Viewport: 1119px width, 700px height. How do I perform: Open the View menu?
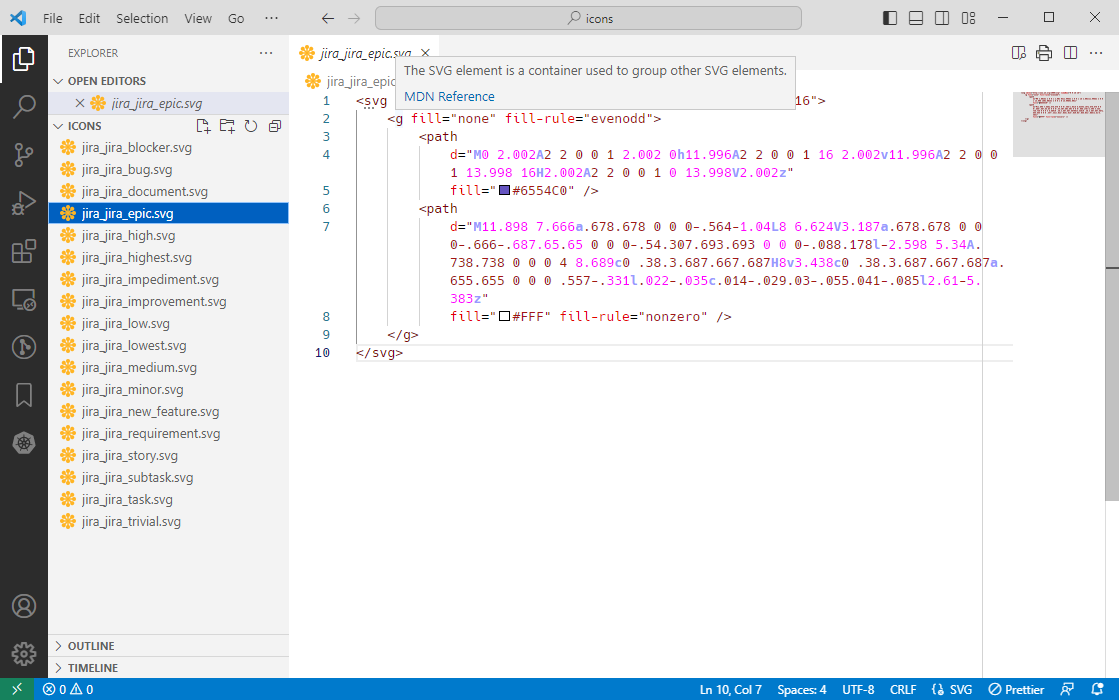(x=198, y=19)
